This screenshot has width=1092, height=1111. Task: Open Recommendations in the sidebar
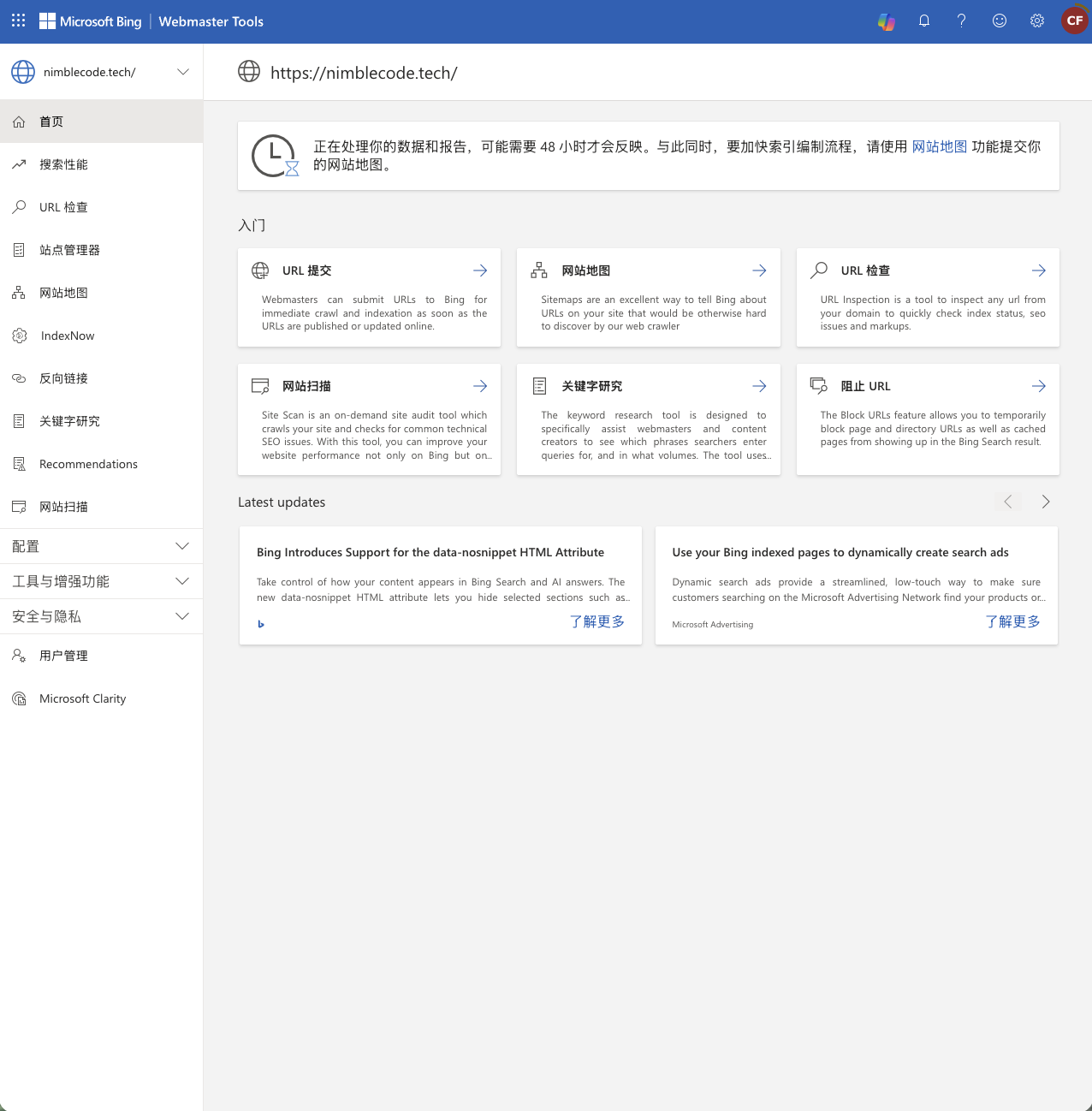click(x=88, y=464)
